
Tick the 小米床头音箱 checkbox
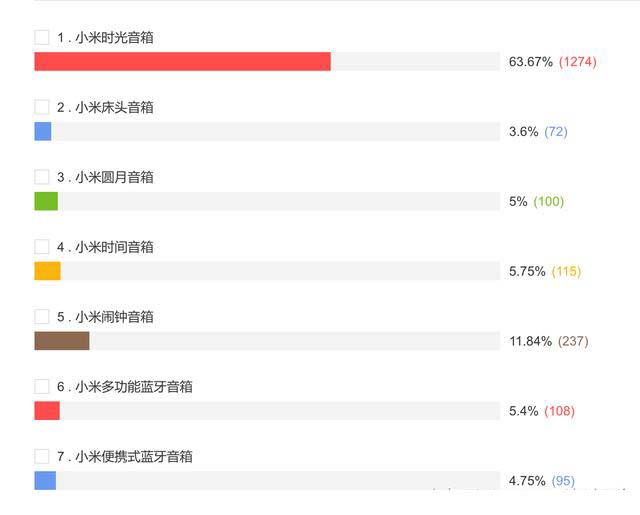42,107
